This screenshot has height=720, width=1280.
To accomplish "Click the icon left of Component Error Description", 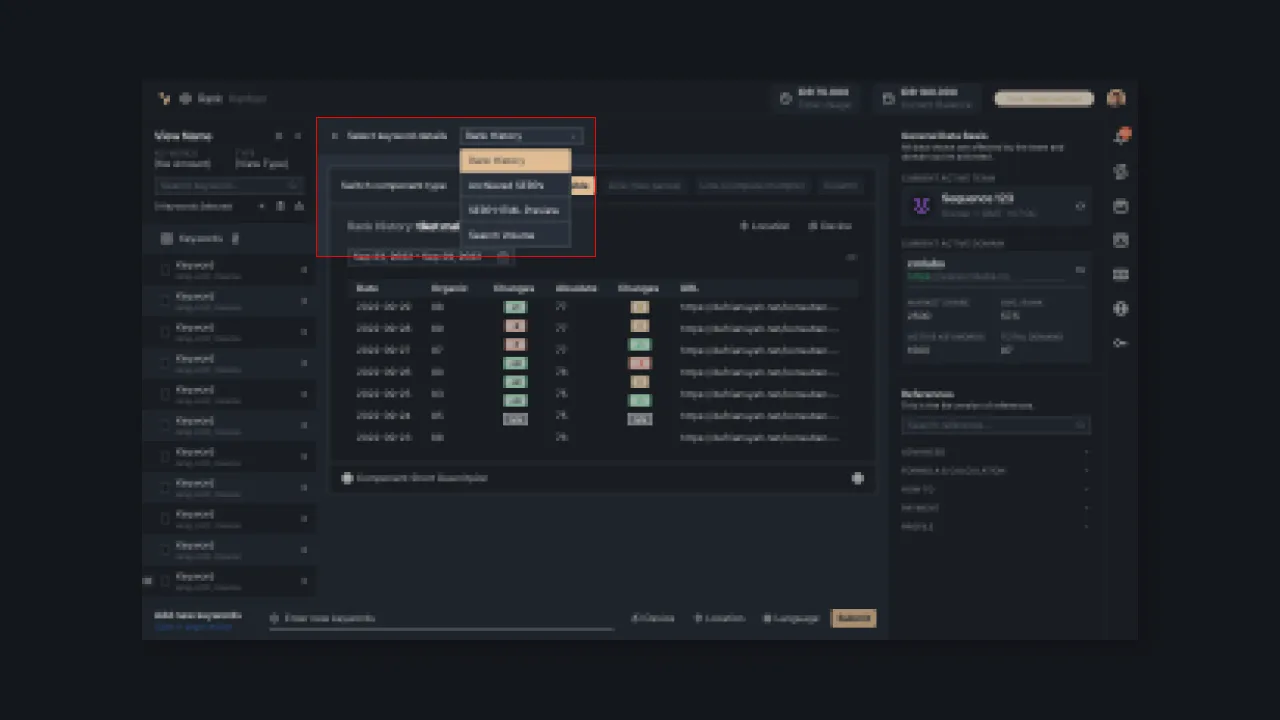I will point(347,478).
